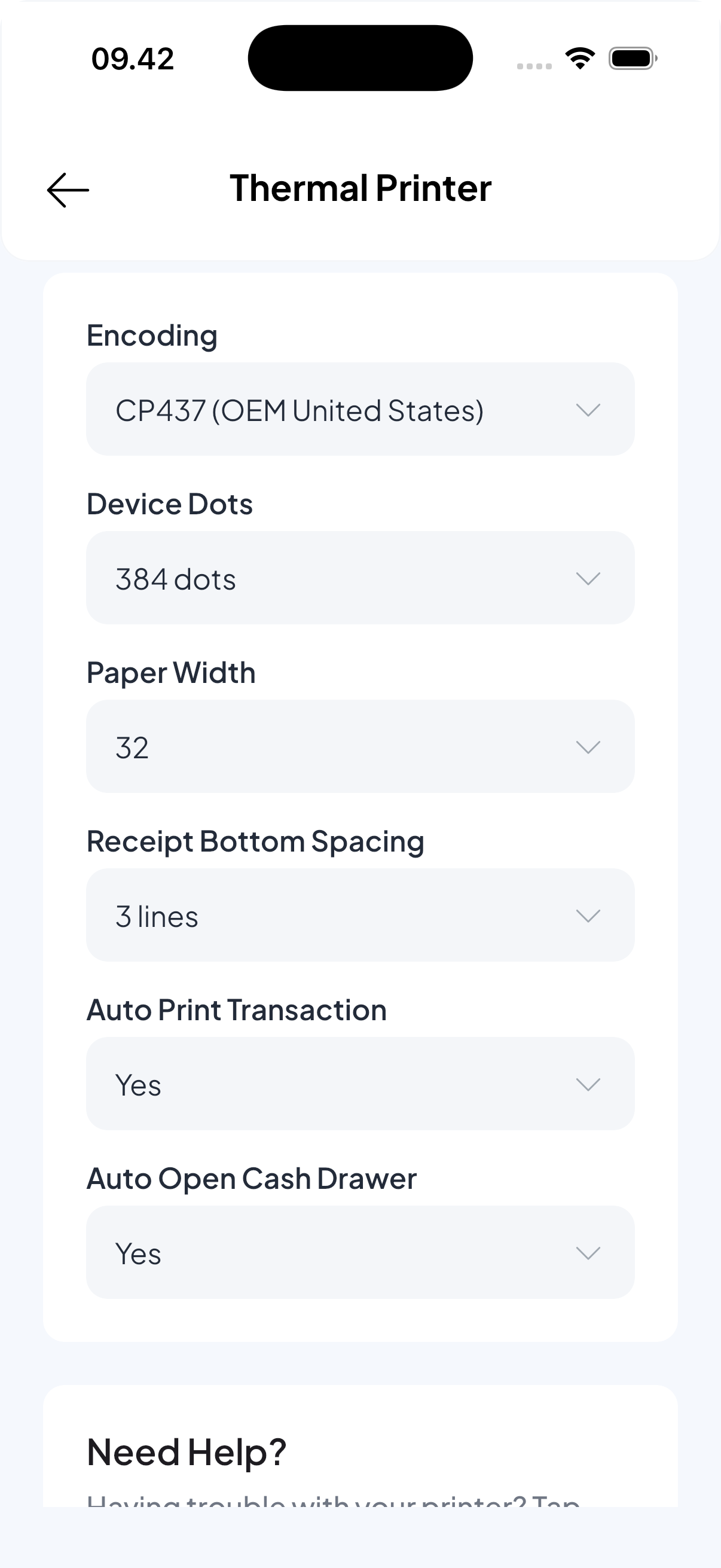
Task: Select the CP437 (OEM United States) encoding field
Action: [x=301, y=410]
